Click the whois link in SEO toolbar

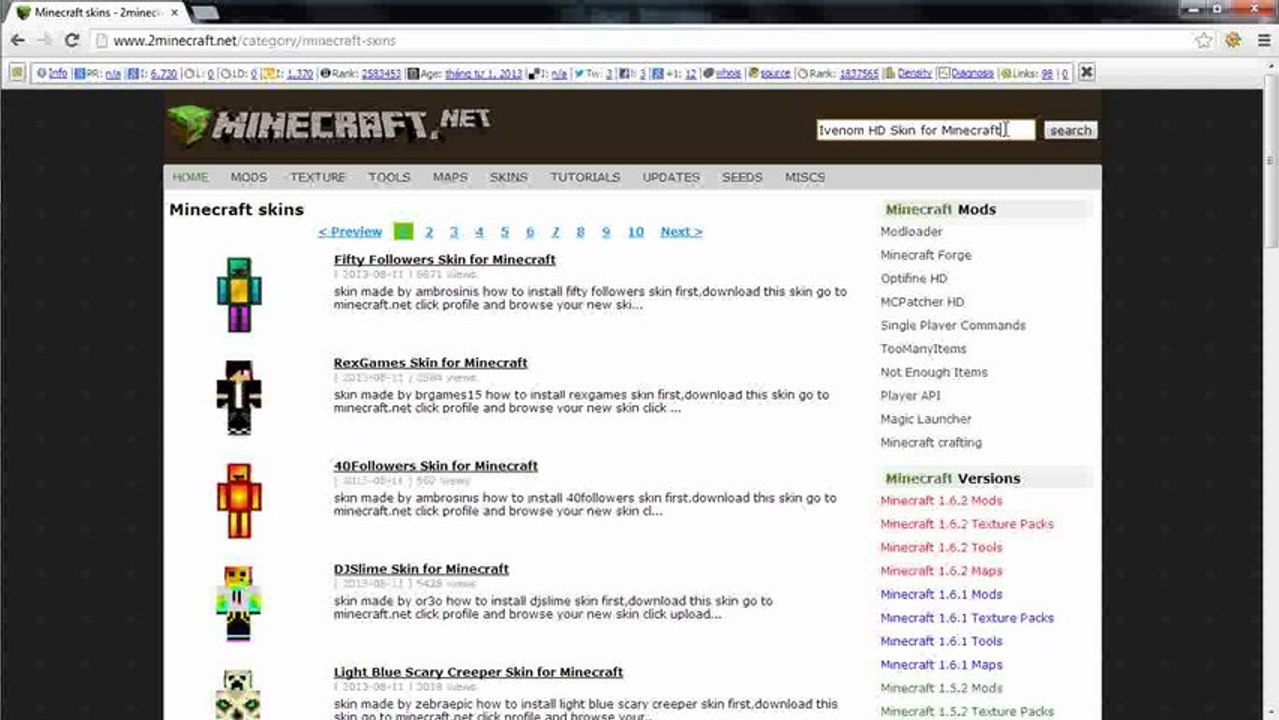[728, 73]
